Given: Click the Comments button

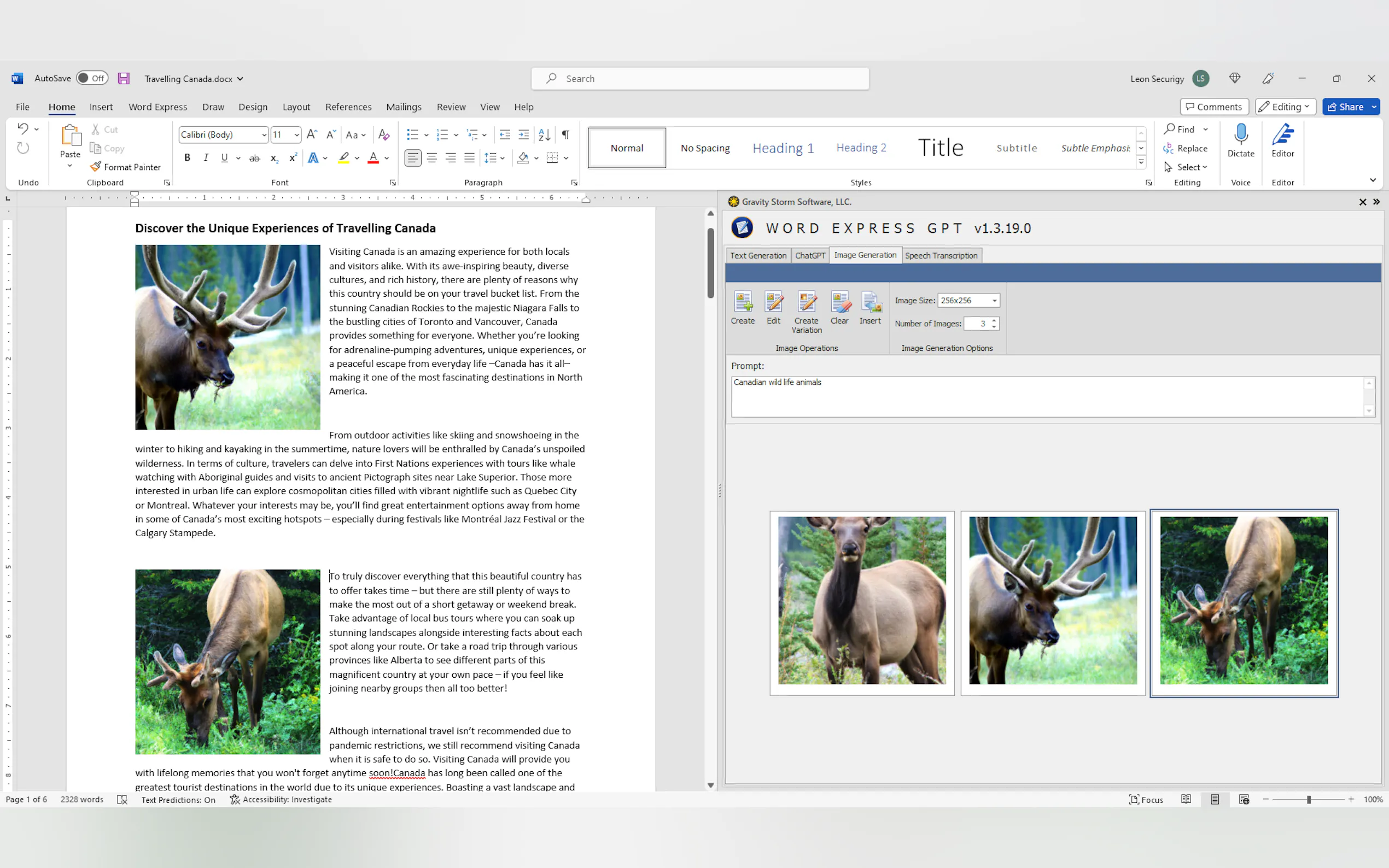Looking at the screenshot, I should pos(1213,107).
